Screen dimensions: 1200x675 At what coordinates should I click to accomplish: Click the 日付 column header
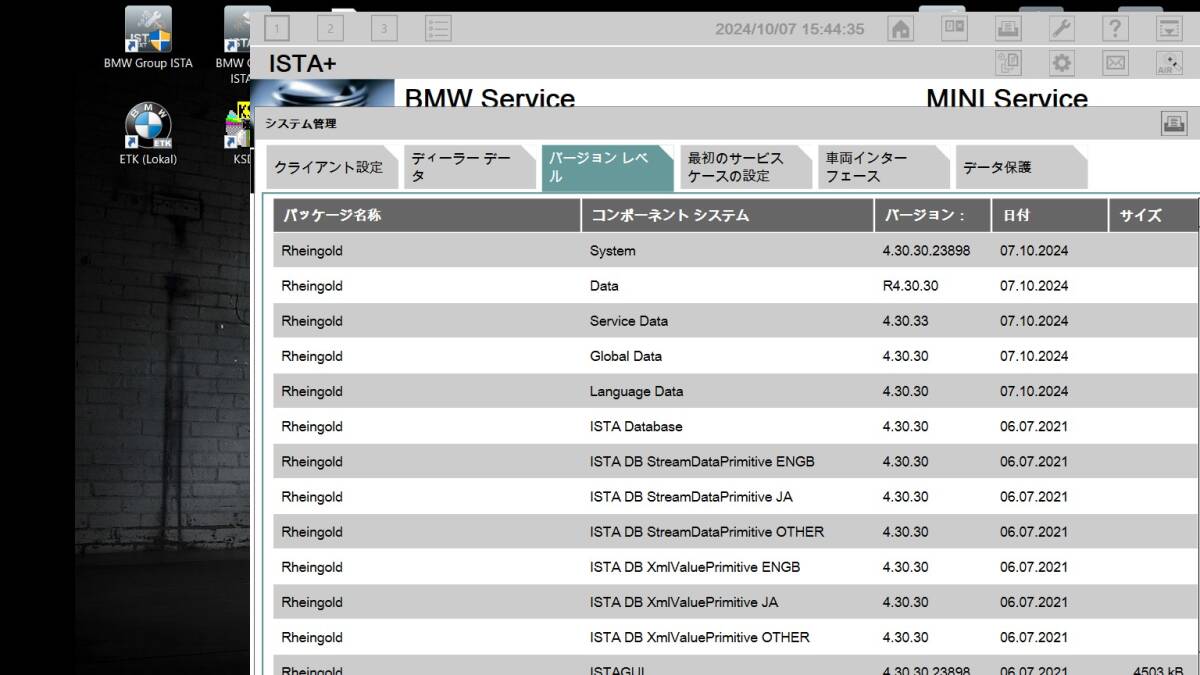click(x=1049, y=215)
